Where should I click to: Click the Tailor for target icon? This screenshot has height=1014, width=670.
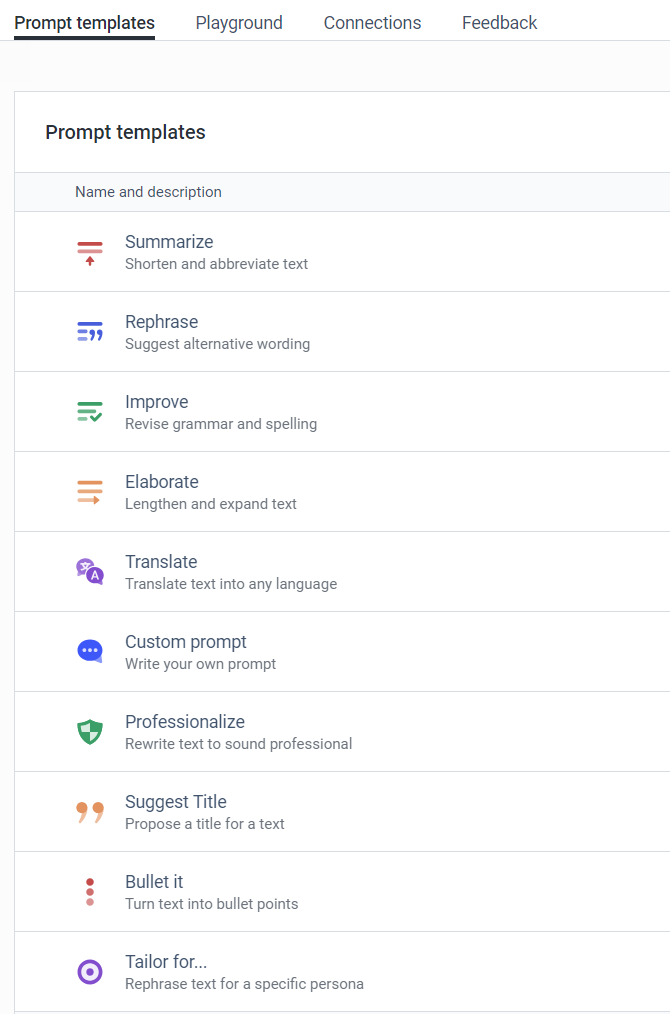pos(90,971)
